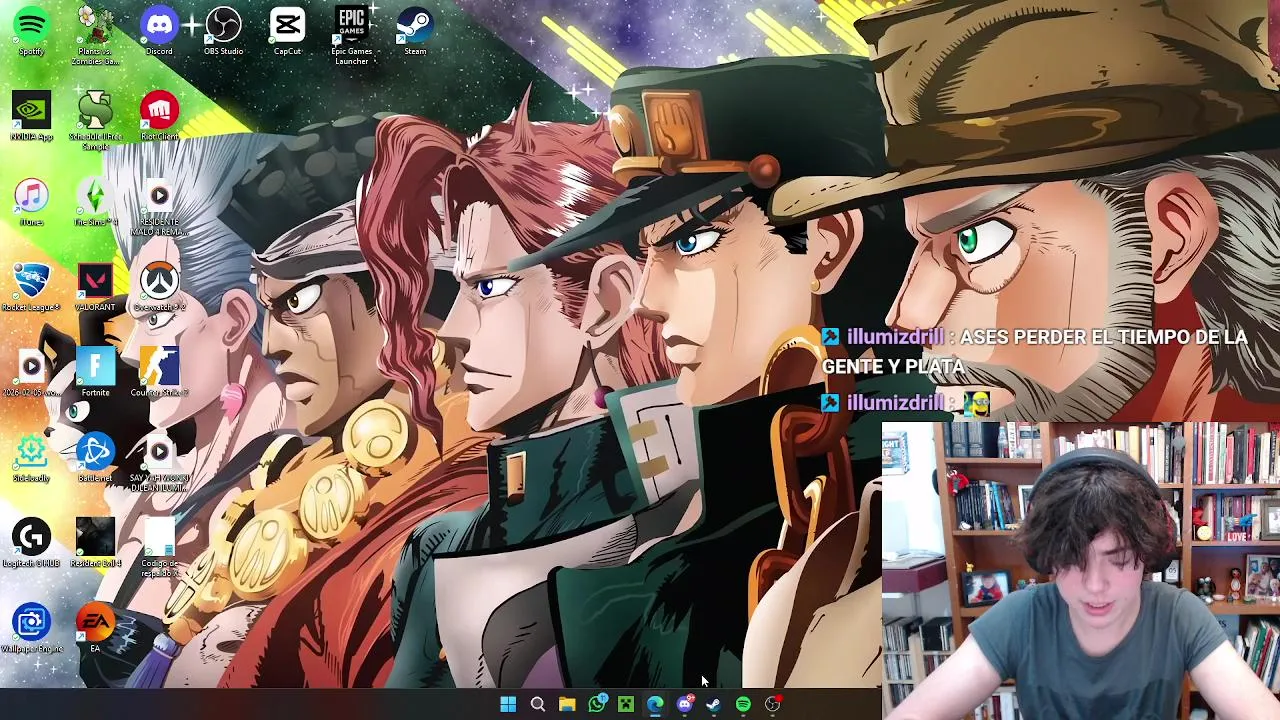Viewport: 1280px width, 720px height.
Task: Select the Codigo de respaldo text file
Action: (159, 548)
